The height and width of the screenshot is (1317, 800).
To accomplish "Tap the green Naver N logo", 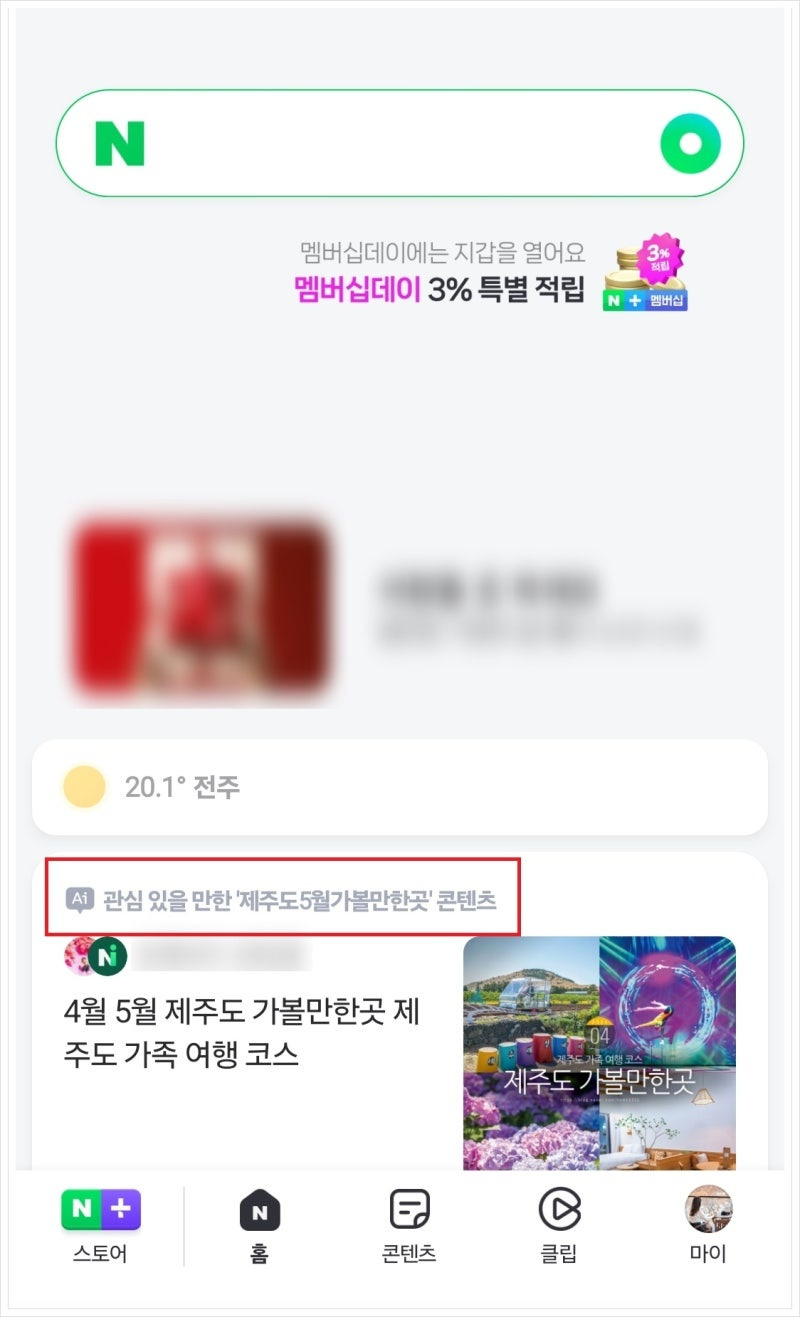I will click(120, 143).
